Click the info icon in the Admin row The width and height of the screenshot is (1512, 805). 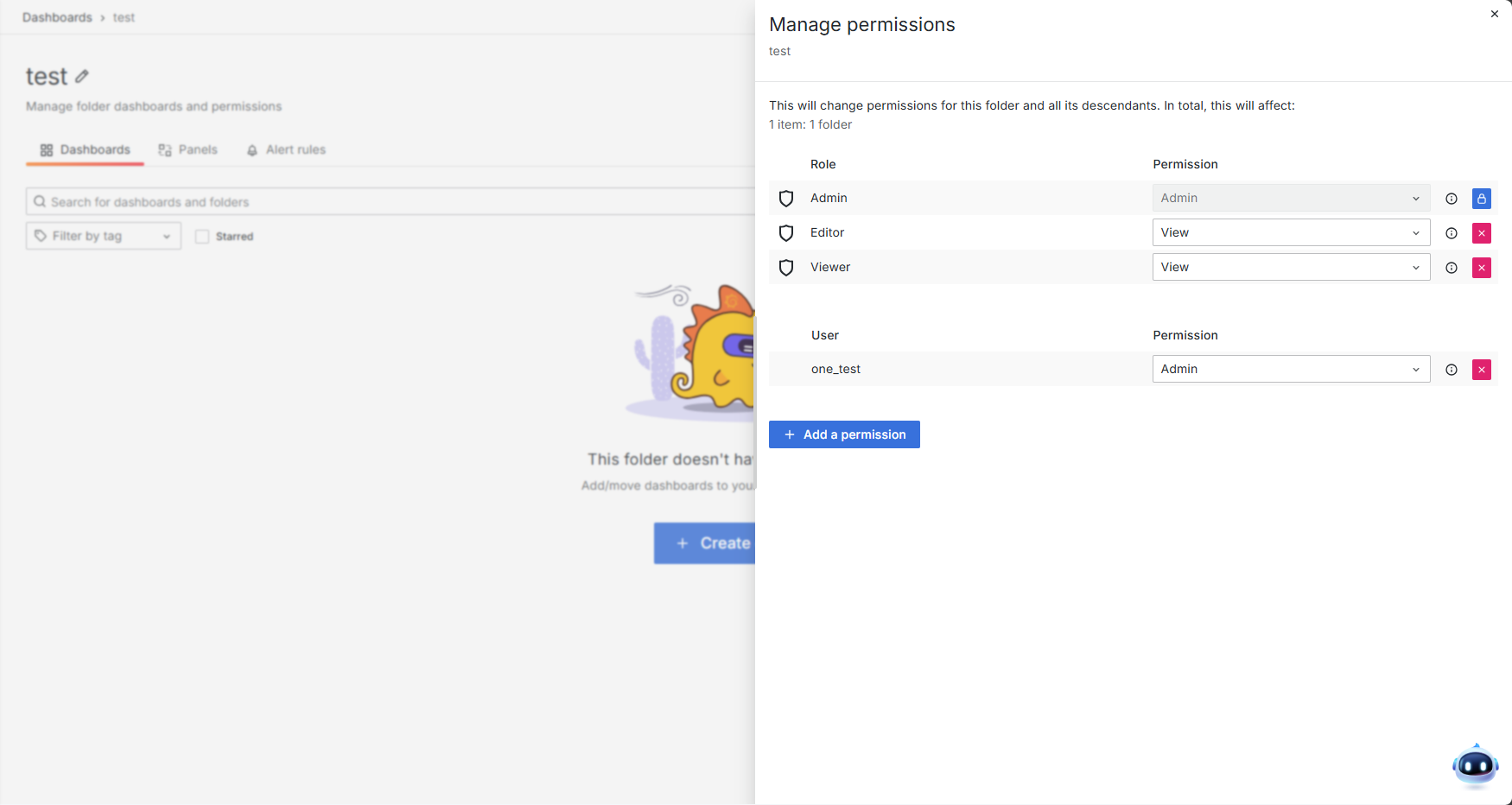point(1452,199)
